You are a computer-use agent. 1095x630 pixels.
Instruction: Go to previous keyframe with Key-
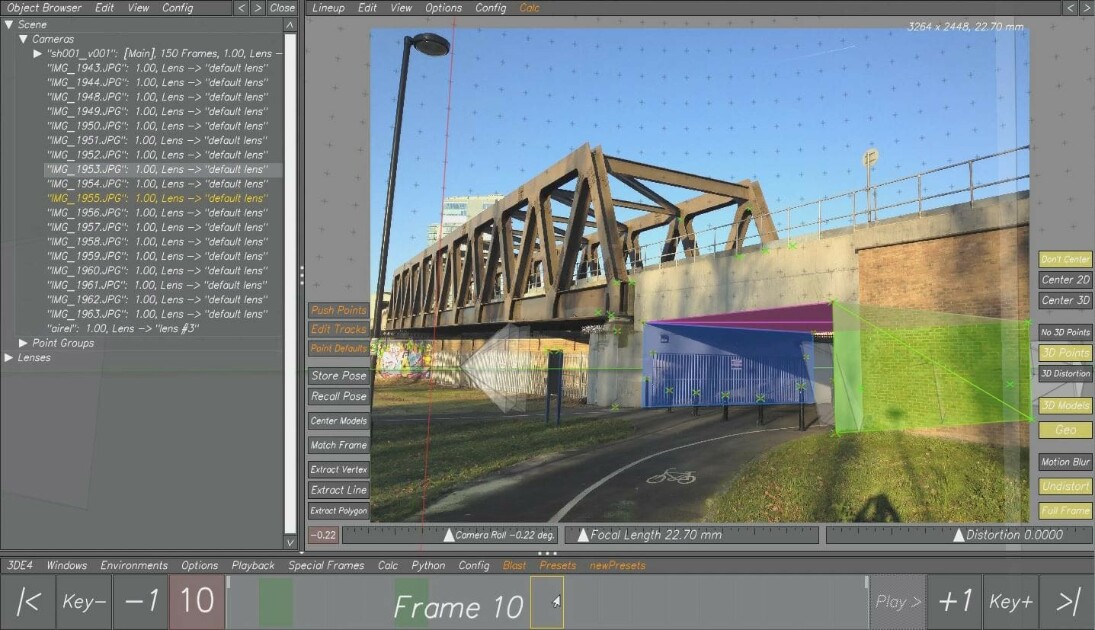click(84, 601)
